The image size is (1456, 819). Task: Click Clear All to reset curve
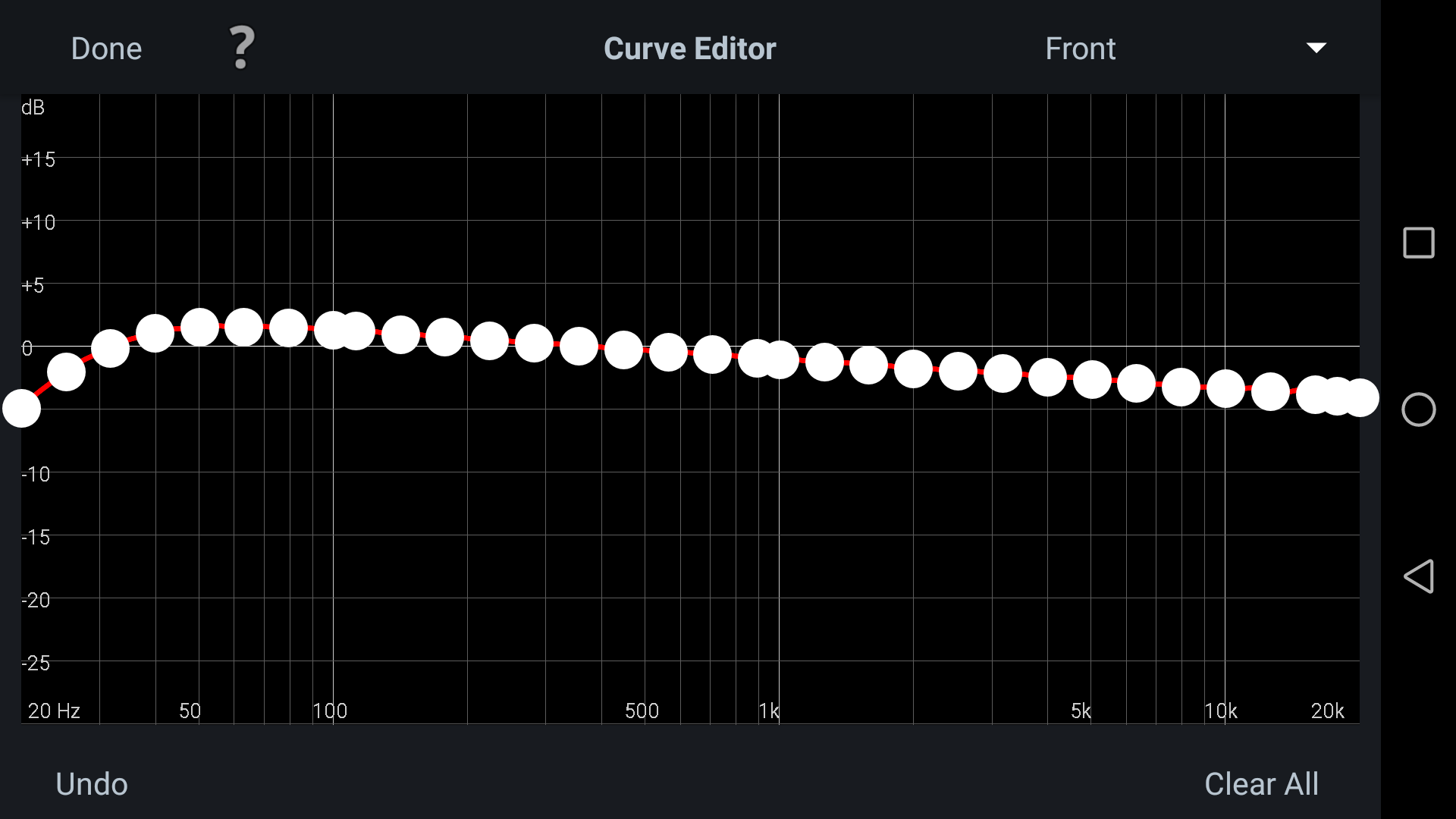pos(1261,783)
